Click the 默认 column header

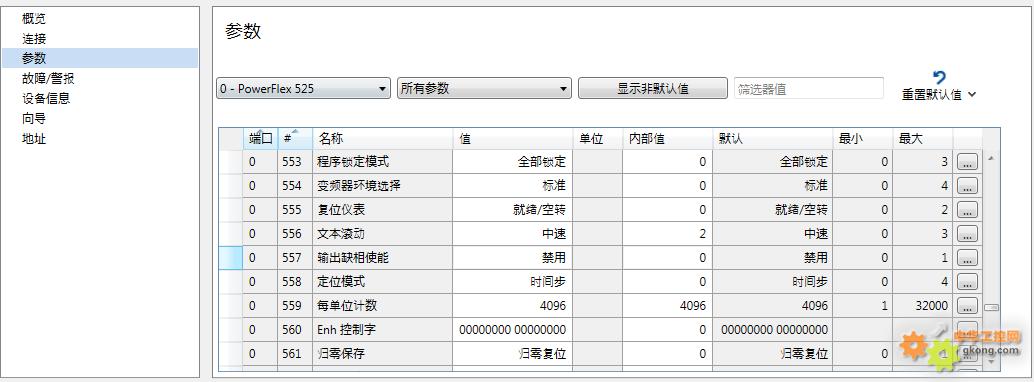click(x=773, y=139)
